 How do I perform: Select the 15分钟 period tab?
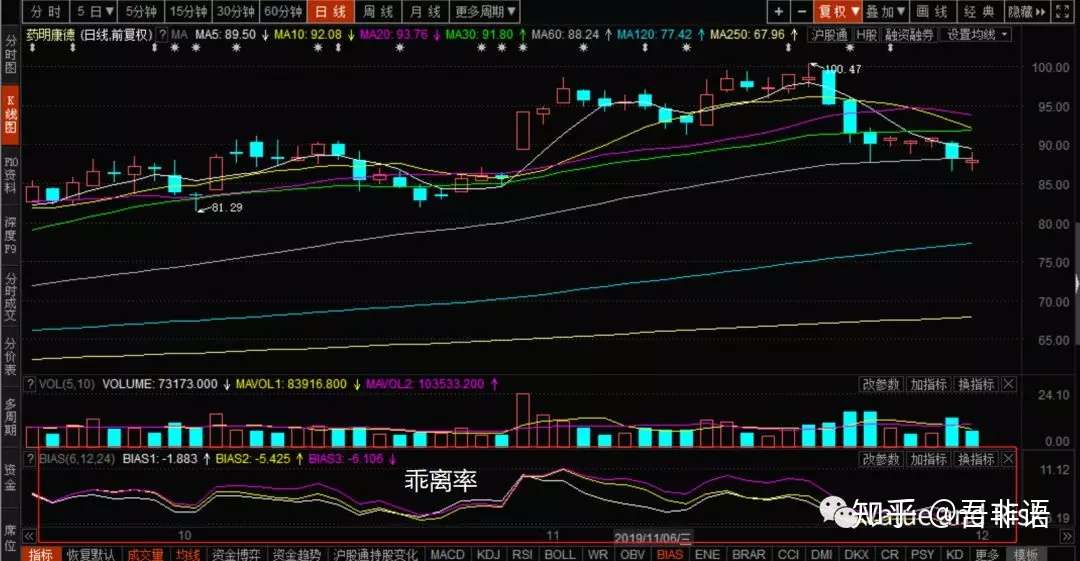tap(189, 11)
